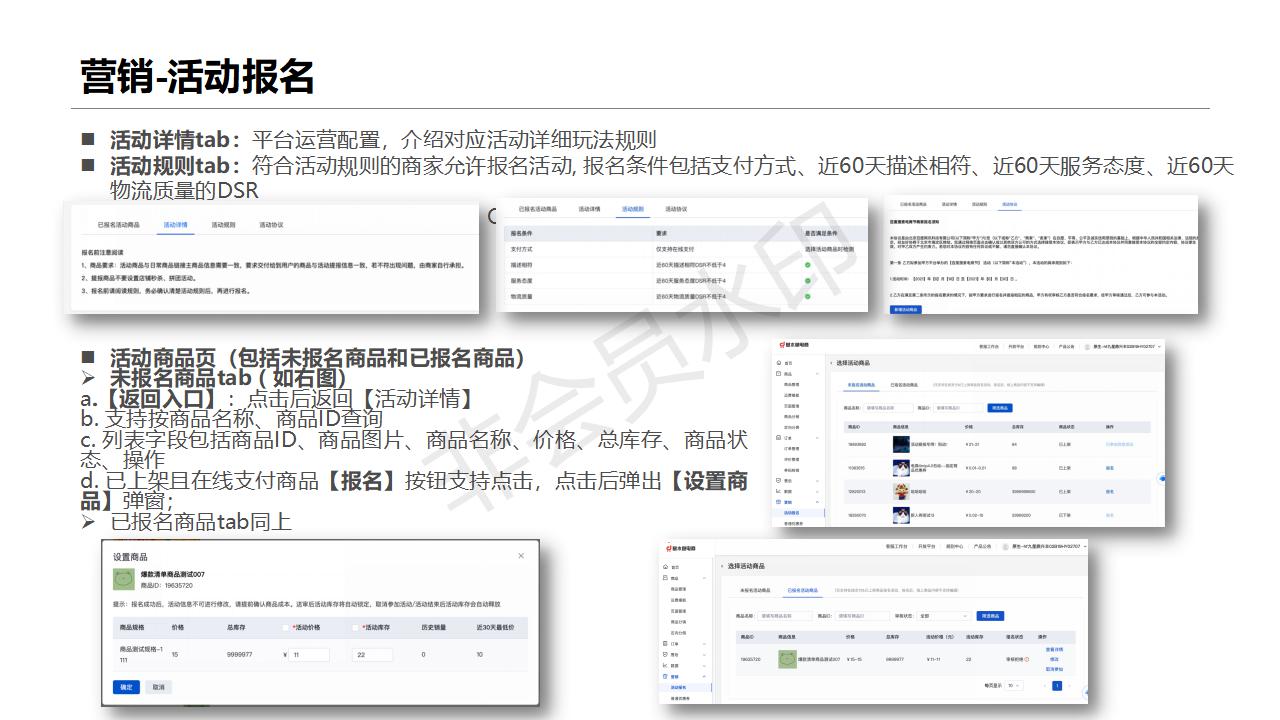The image size is (1280, 720).
Task: Click the back arrow beside 选择活动商品 in lower panel
Action: [x=722, y=566]
